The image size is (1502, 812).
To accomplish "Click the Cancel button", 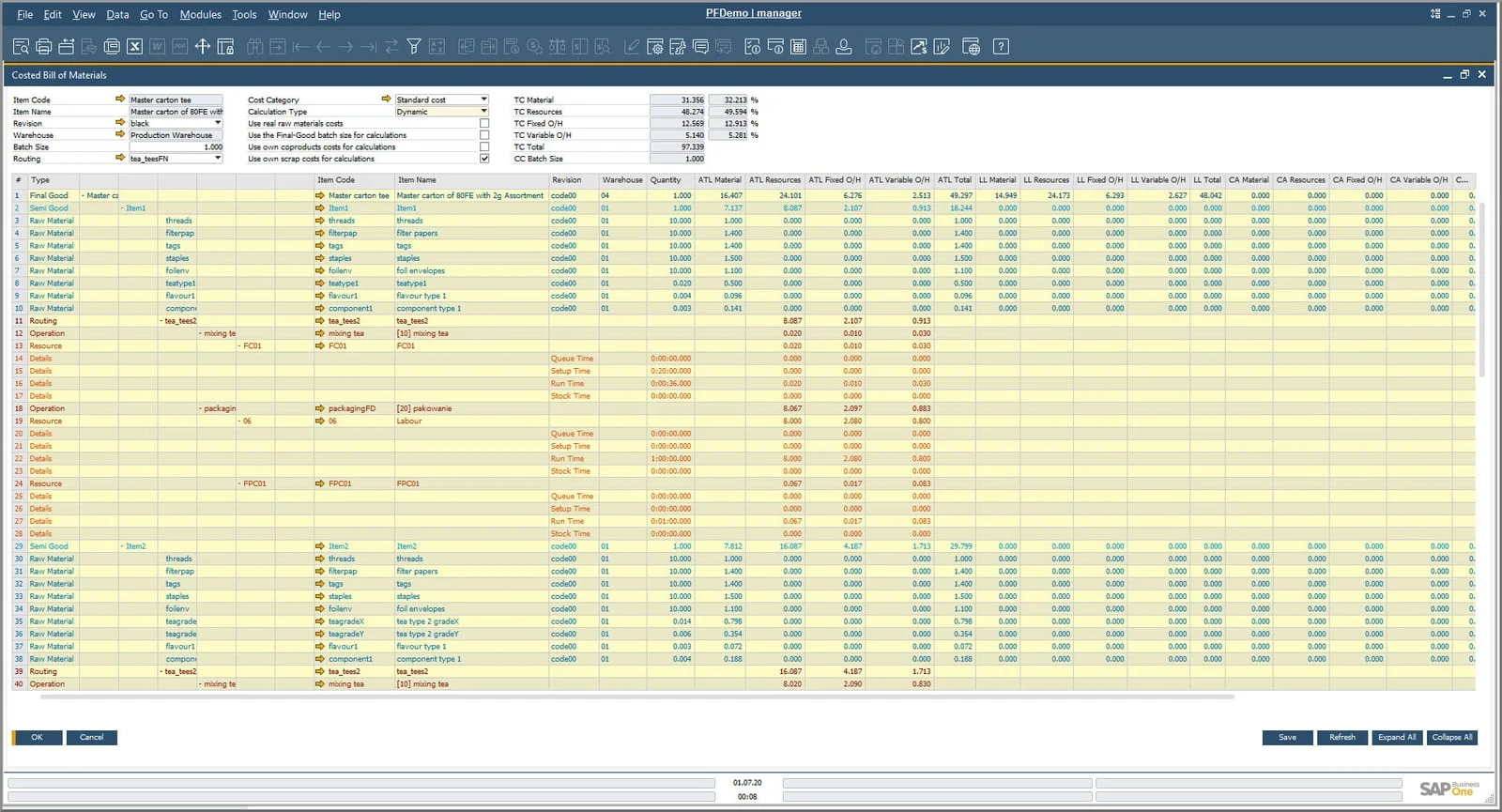I will coord(92,738).
